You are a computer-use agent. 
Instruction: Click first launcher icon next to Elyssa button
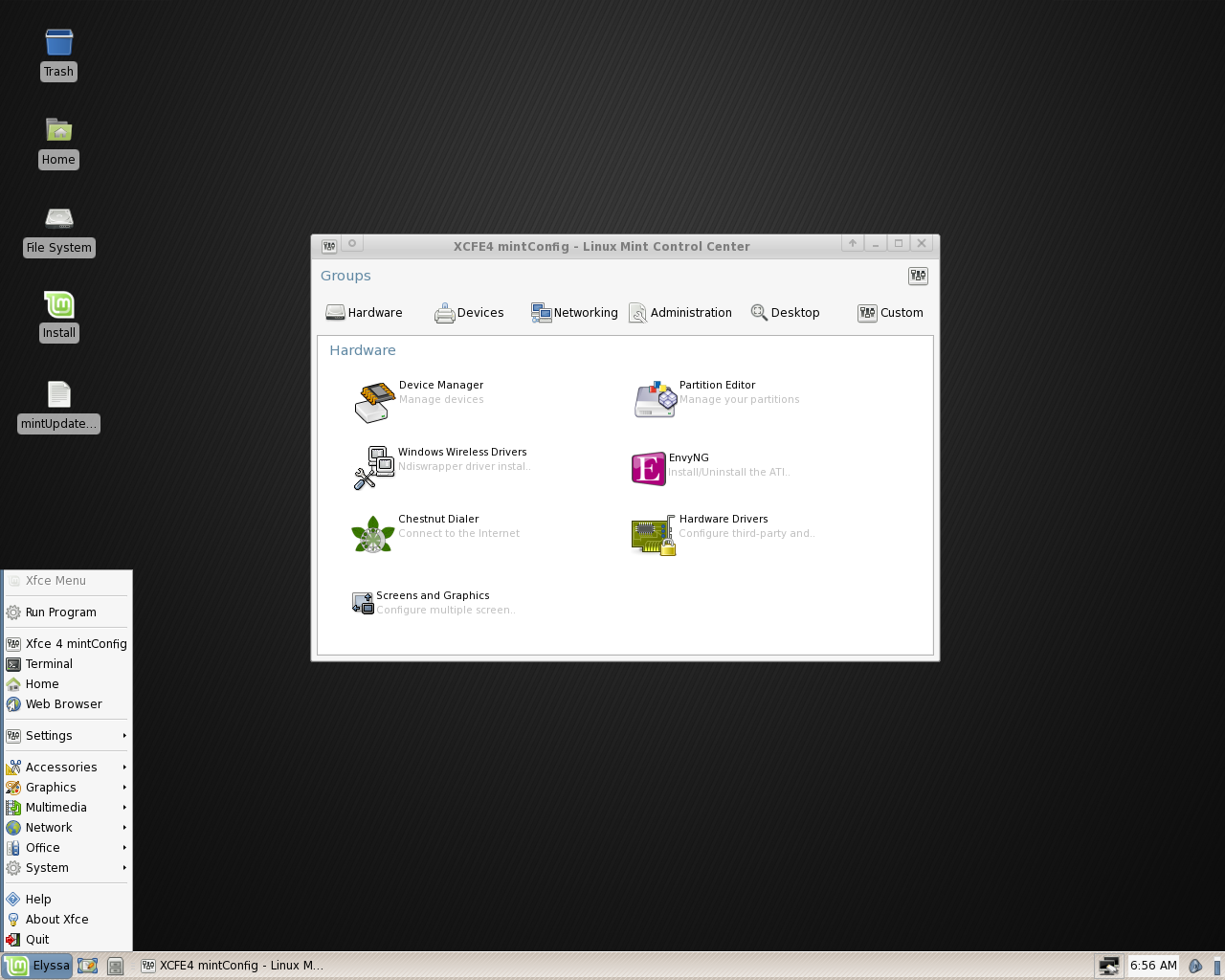click(87, 966)
